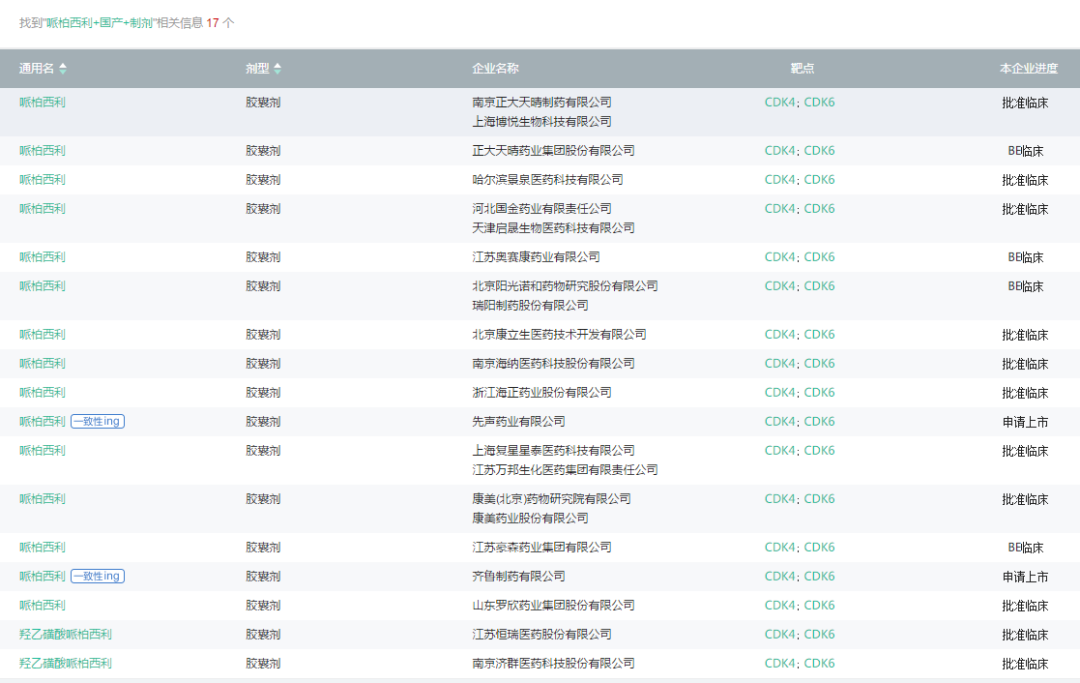Select CDK6 target in 先声药业 row
Screen dimensions: 1080x683
tap(820, 421)
